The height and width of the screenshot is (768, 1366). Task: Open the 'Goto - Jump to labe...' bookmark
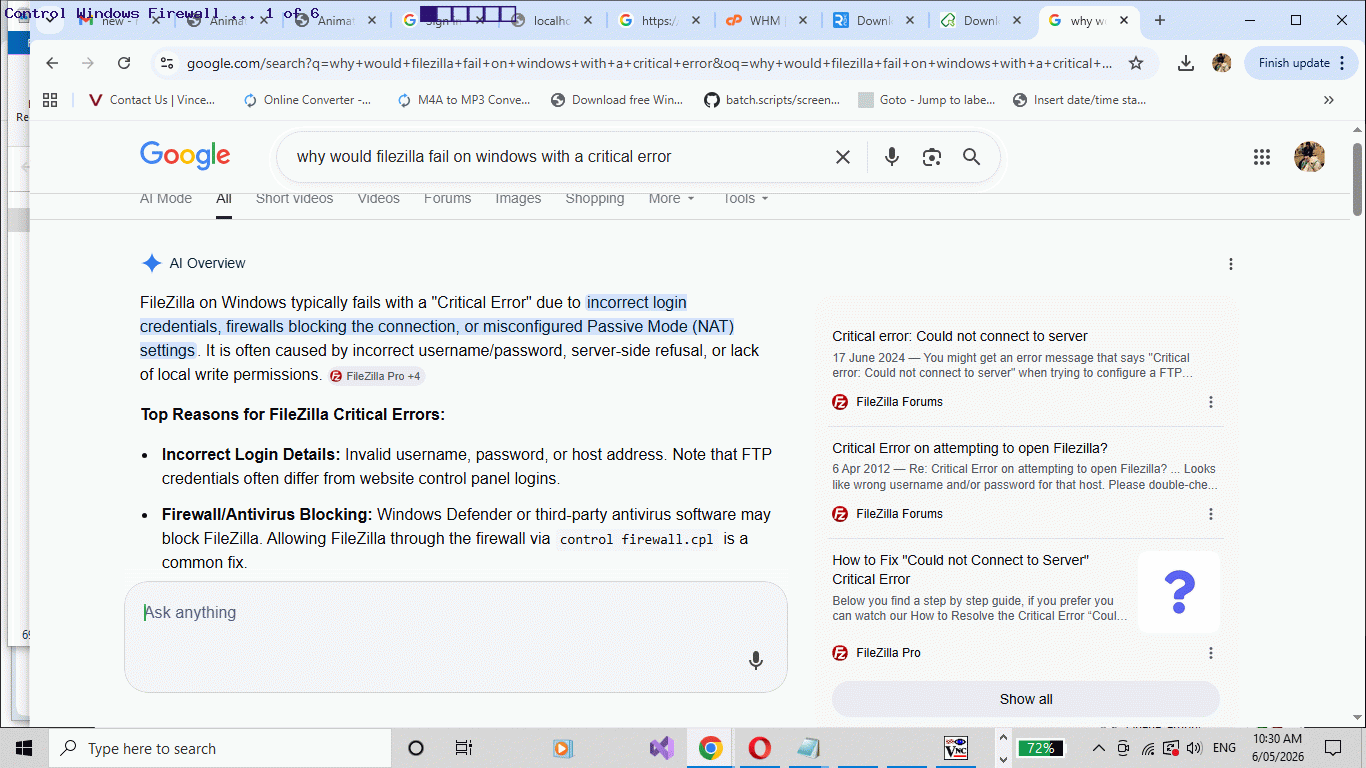[927, 100]
